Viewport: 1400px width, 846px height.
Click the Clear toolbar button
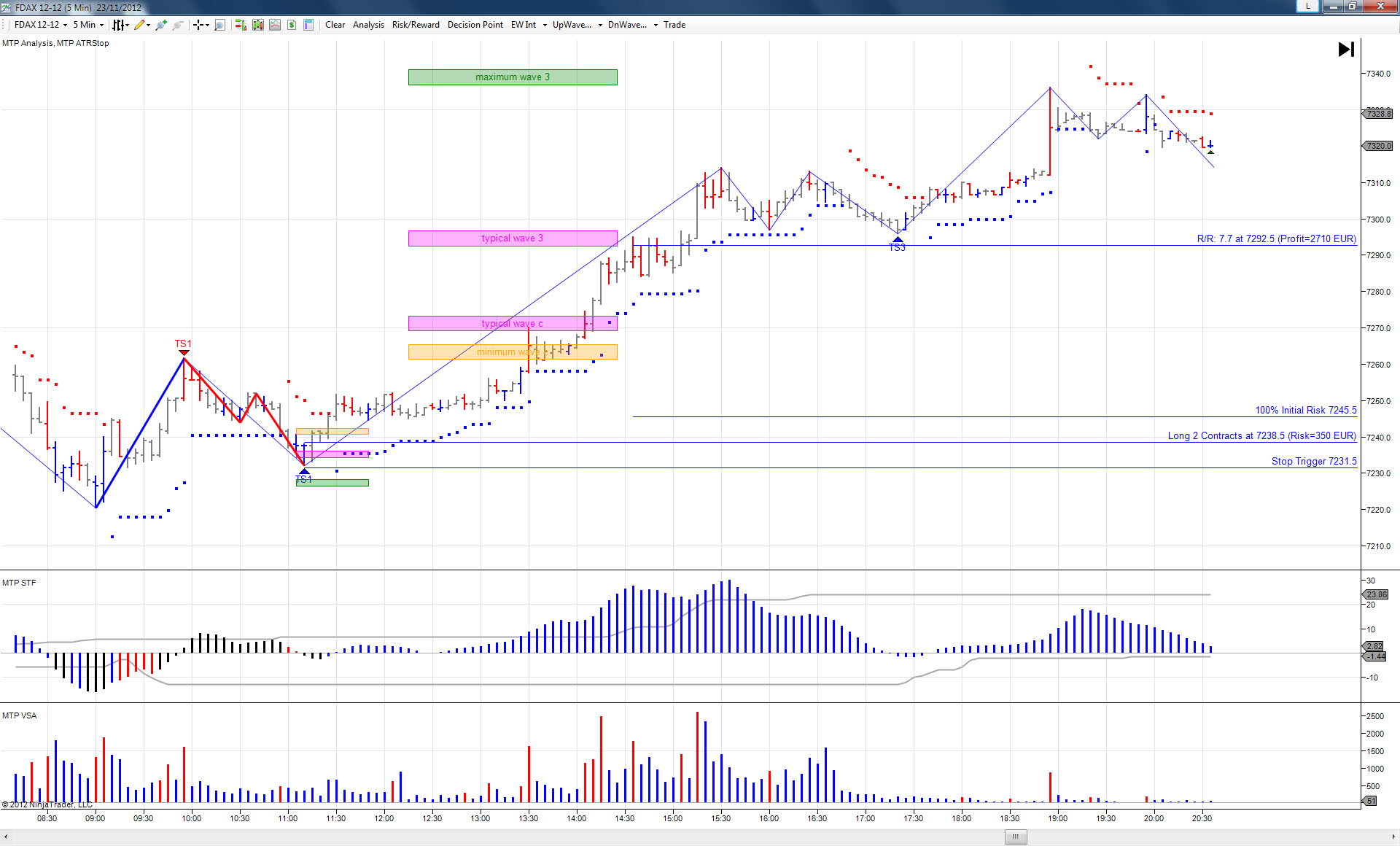(335, 25)
